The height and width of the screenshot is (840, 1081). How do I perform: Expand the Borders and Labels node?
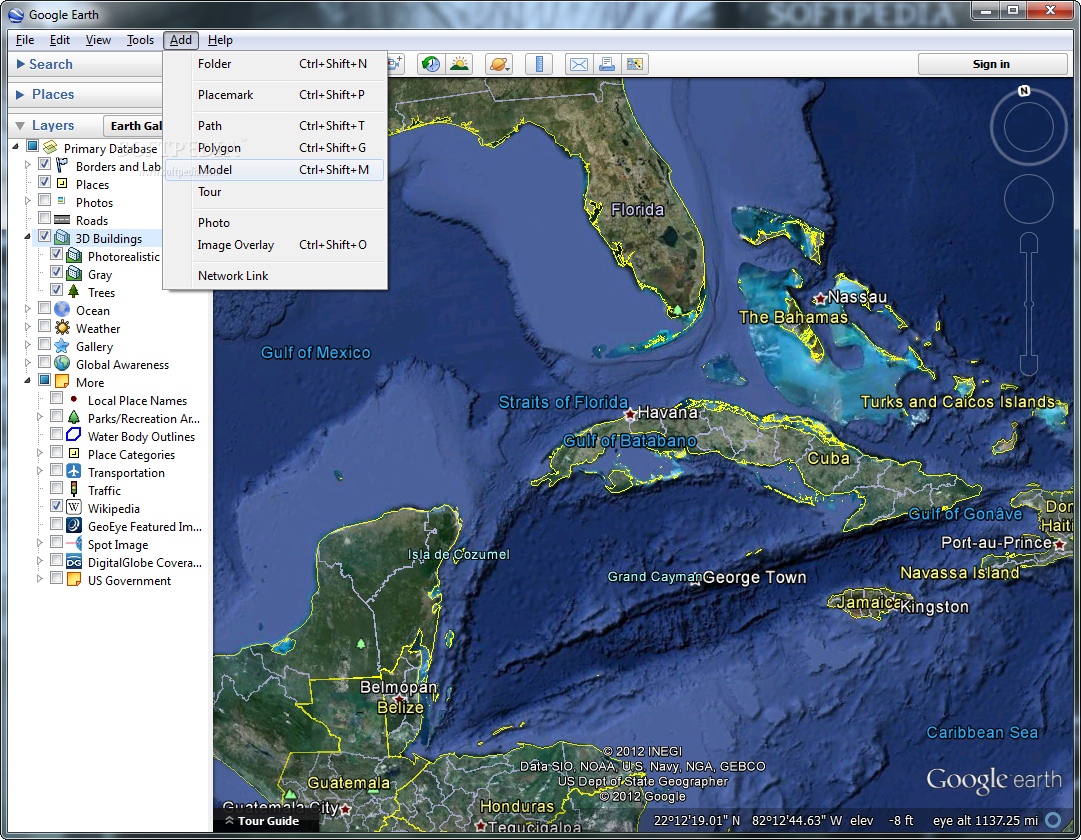click(28, 165)
